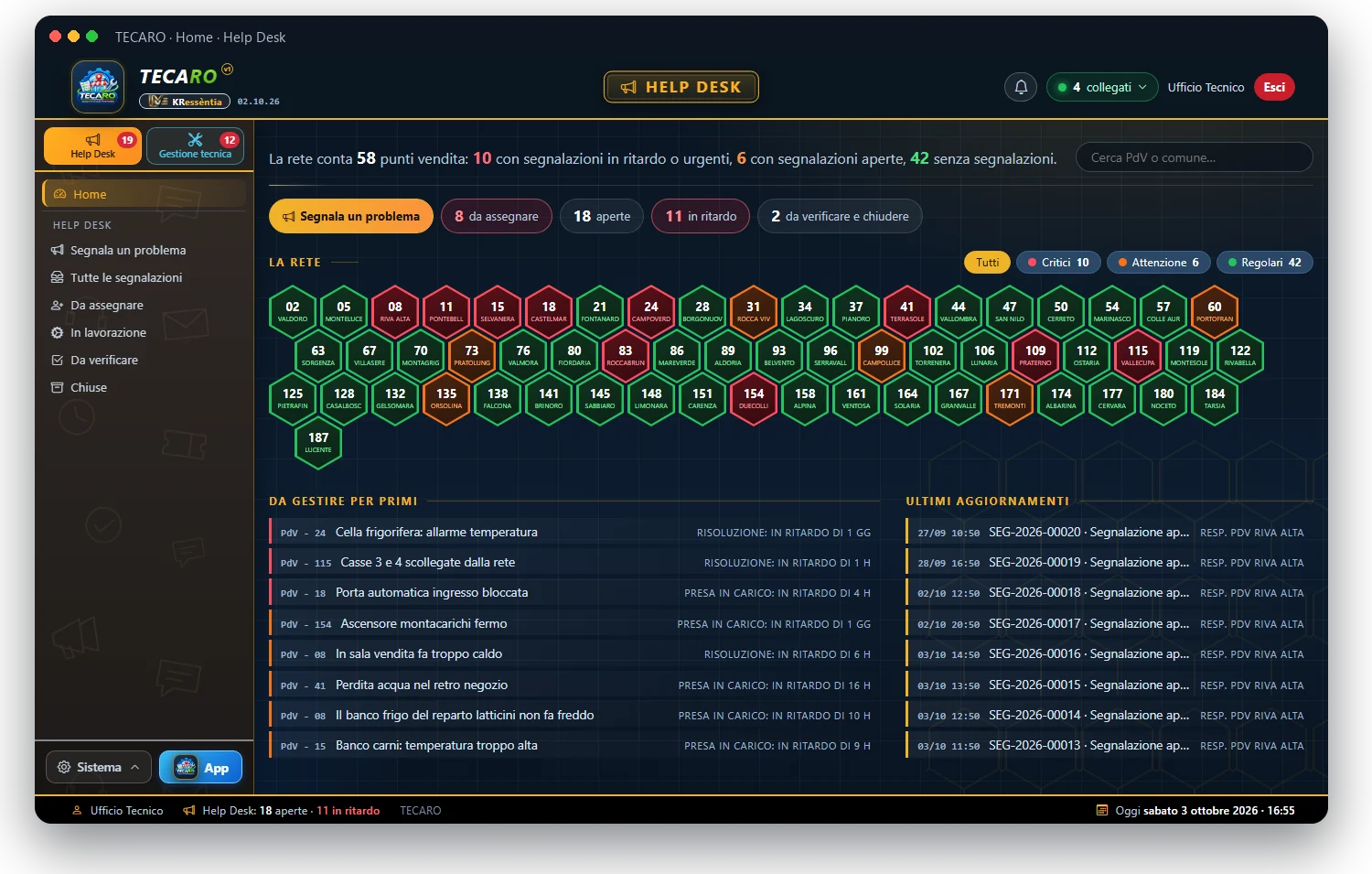The width and height of the screenshot is (1372, 874).
Task: Switch to Gestione tecnica tab
Action: pyautogui.click(x=195, y=146)
